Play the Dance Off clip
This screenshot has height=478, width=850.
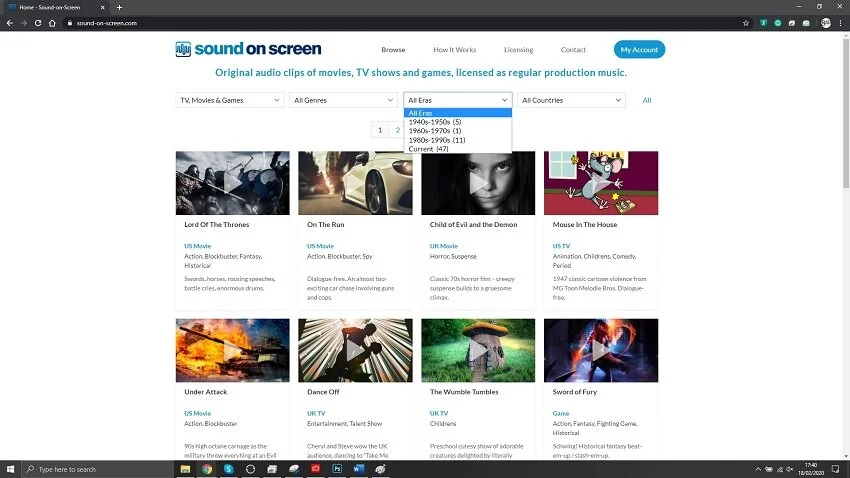click(x=355, y=351)
